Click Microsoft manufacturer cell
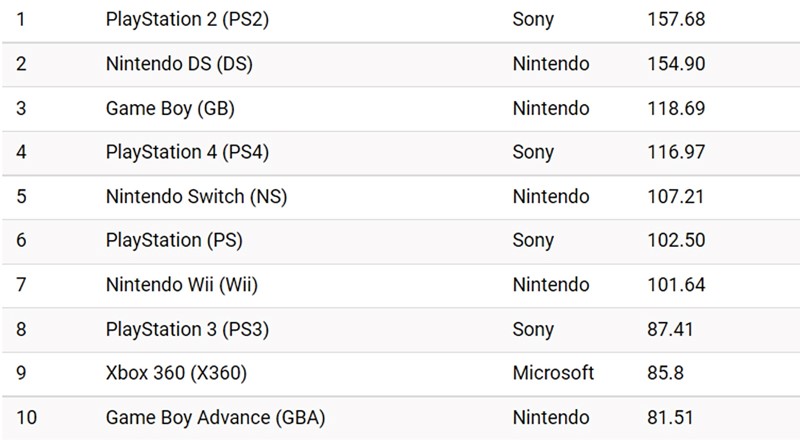The width and height of the screenshot is (800, 443). click(x=553, y=373)
